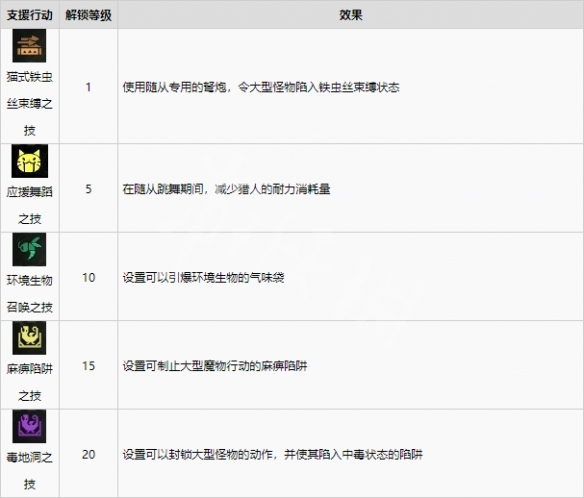Image resolution: width=584 pixels, height=498 pixels.
Task: Select the yellow cat face 应援舞蹈 icon
Action: pyautogui.click(x=29, y=161)
